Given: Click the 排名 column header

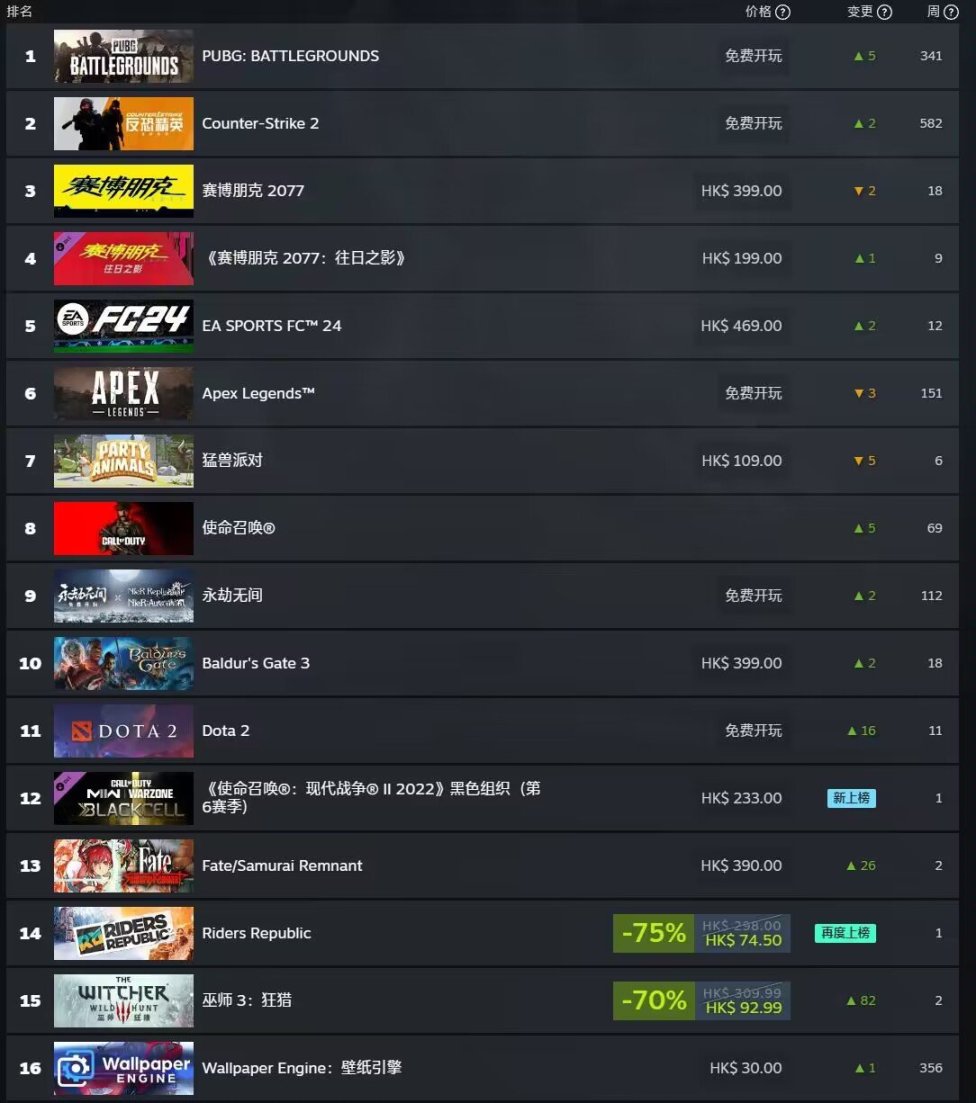Looking at the screenshot, I should 19,12.
